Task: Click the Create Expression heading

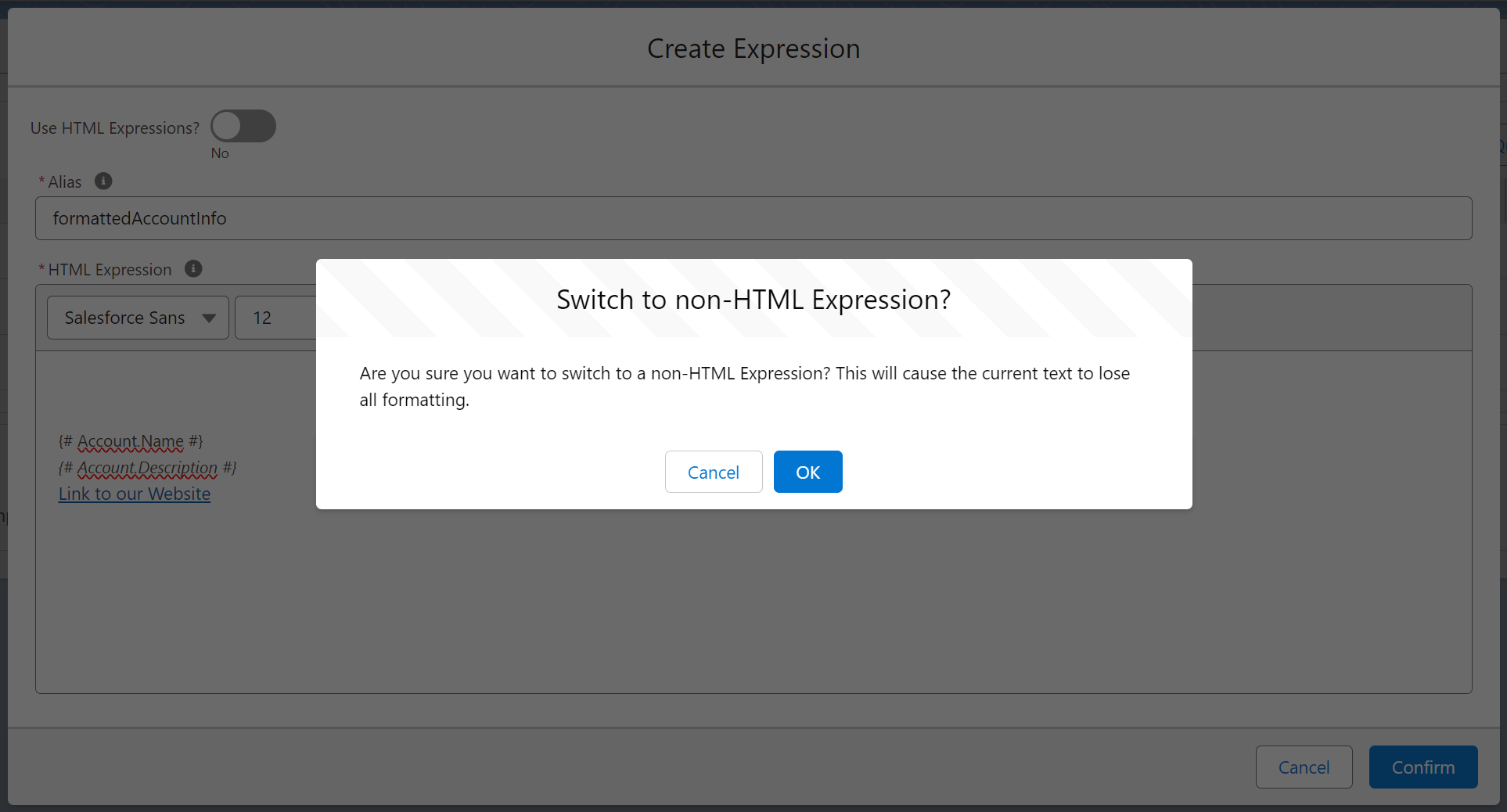Action: coord(753,49)
